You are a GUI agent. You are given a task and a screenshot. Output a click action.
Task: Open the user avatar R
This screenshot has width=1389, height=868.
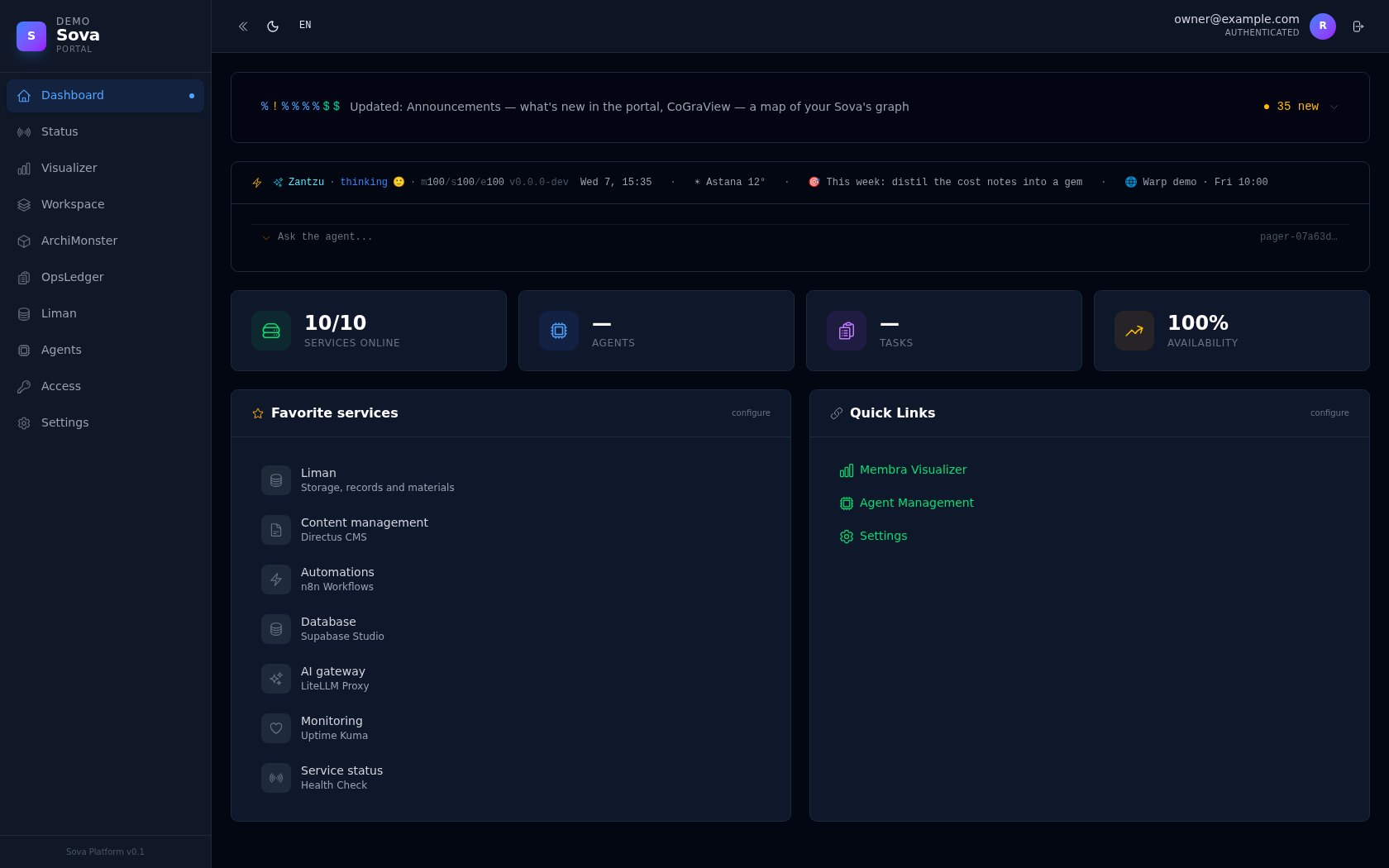tap(1323, 26)
